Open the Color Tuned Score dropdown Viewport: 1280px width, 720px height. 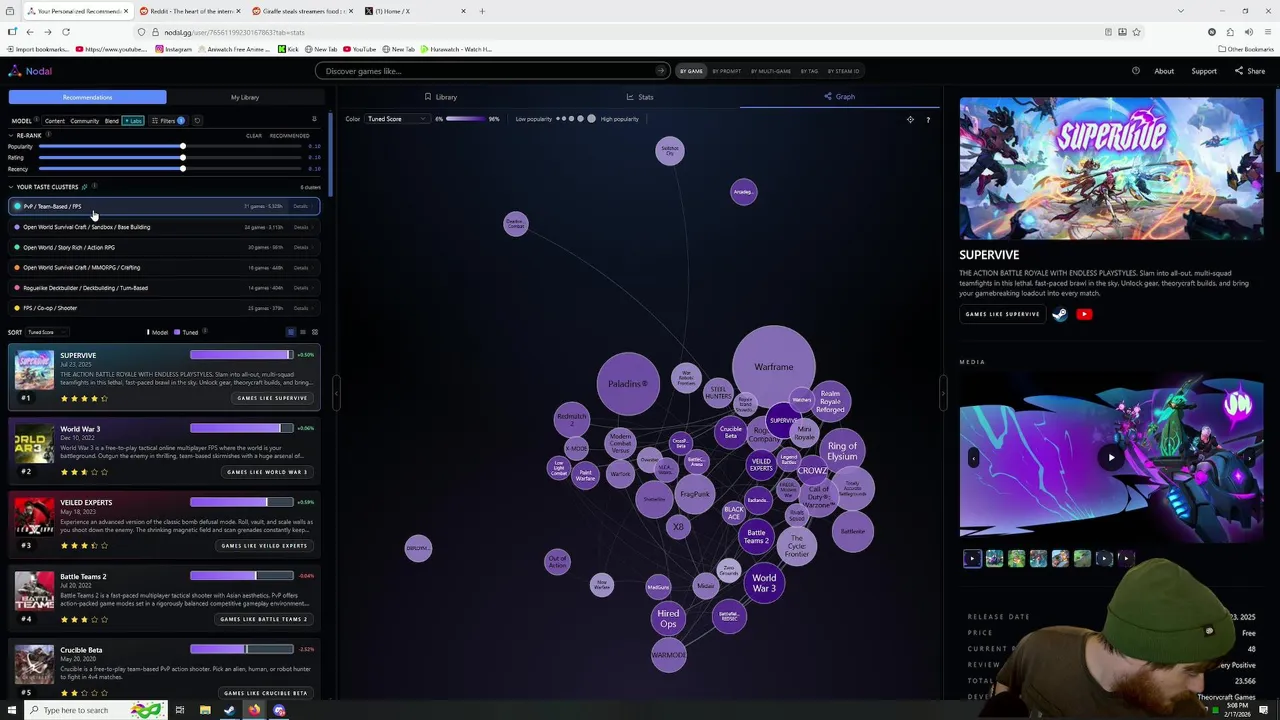tap(397, 119)
